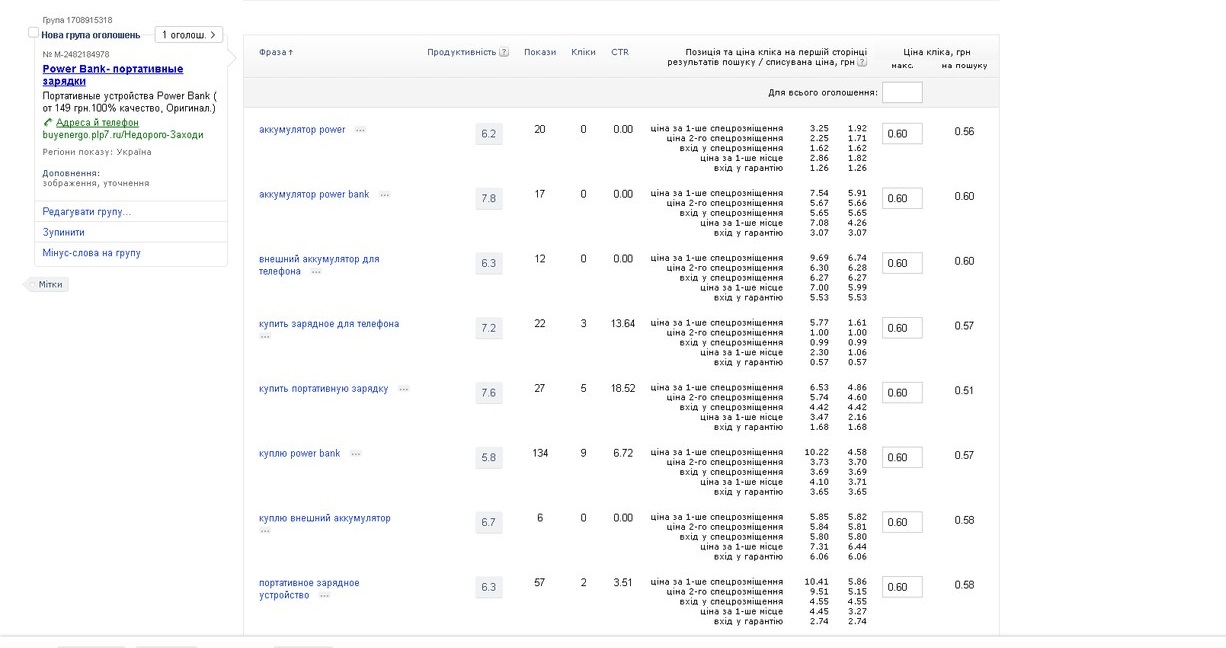Image resolution: width=1226 pixels, height=648 pixels.
Task: Click CTR value 18.52
Action: (623, 388)
